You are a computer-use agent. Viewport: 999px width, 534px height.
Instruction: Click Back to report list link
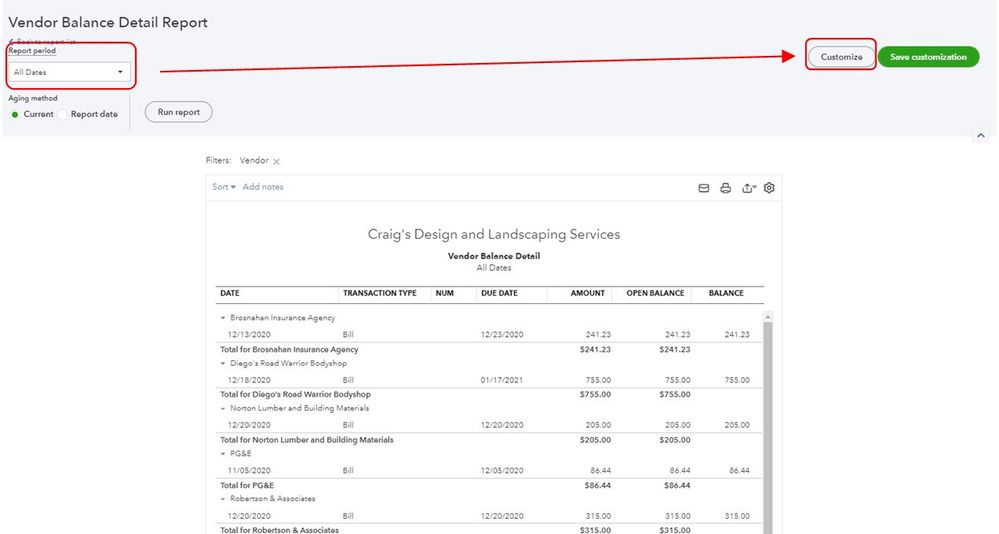pyautogui.click(x=42, y=41)
